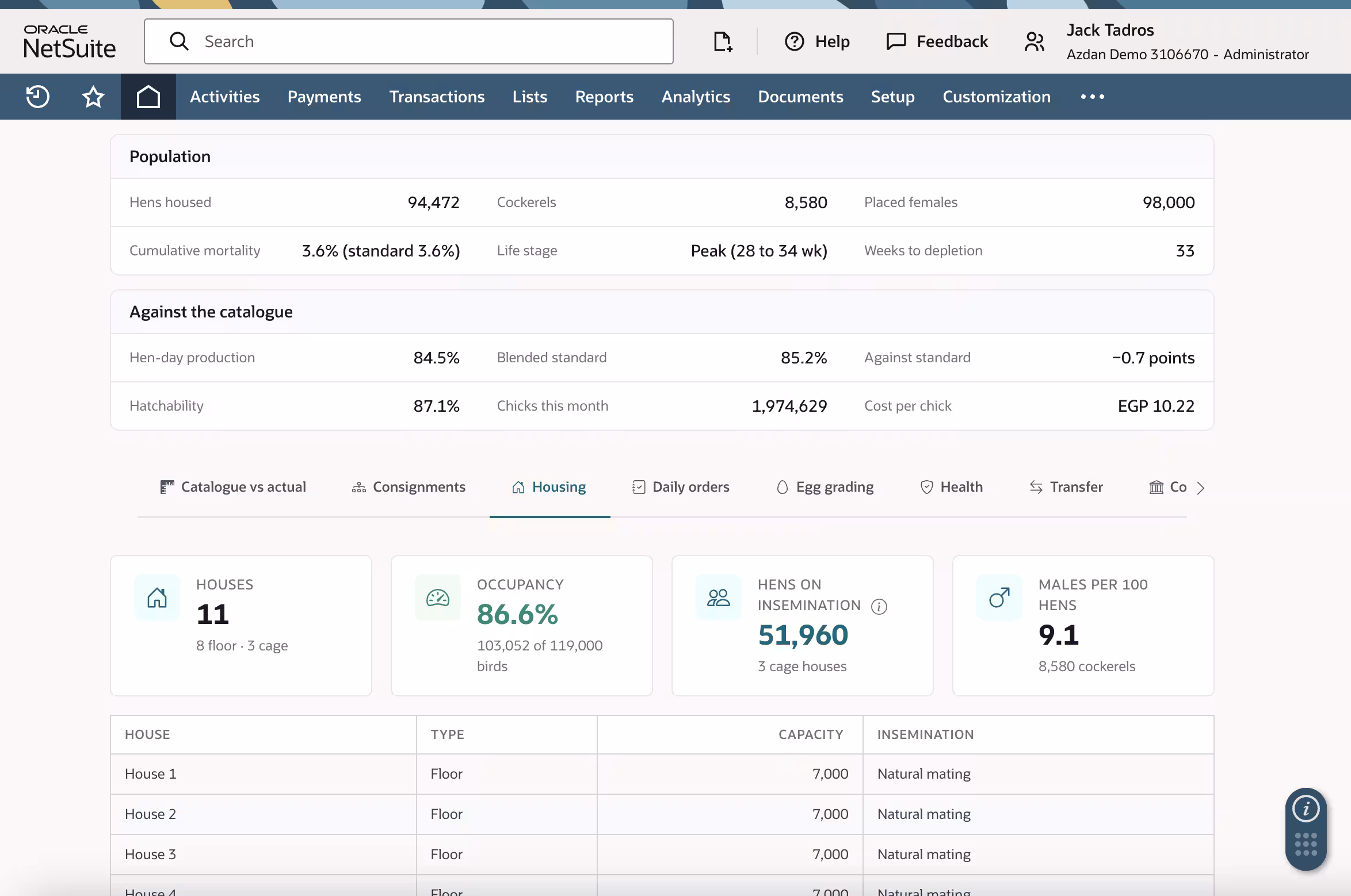Open the Customization menu
1351x896 pixels.
997,97
